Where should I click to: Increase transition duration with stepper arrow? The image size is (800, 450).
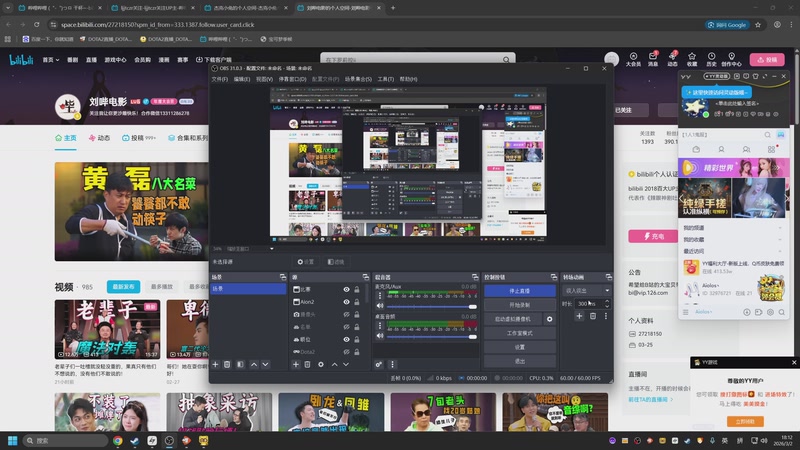click(607, 301)
